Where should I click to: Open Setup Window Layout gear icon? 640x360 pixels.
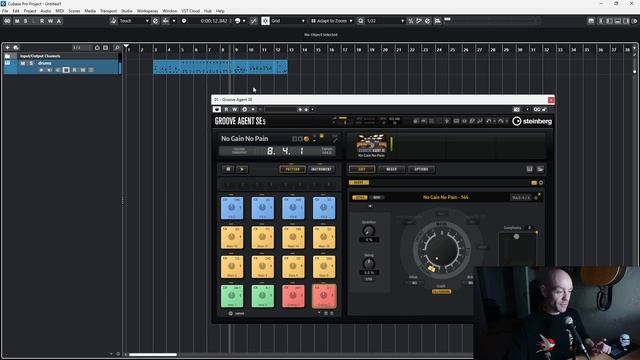tap(635, 21)
